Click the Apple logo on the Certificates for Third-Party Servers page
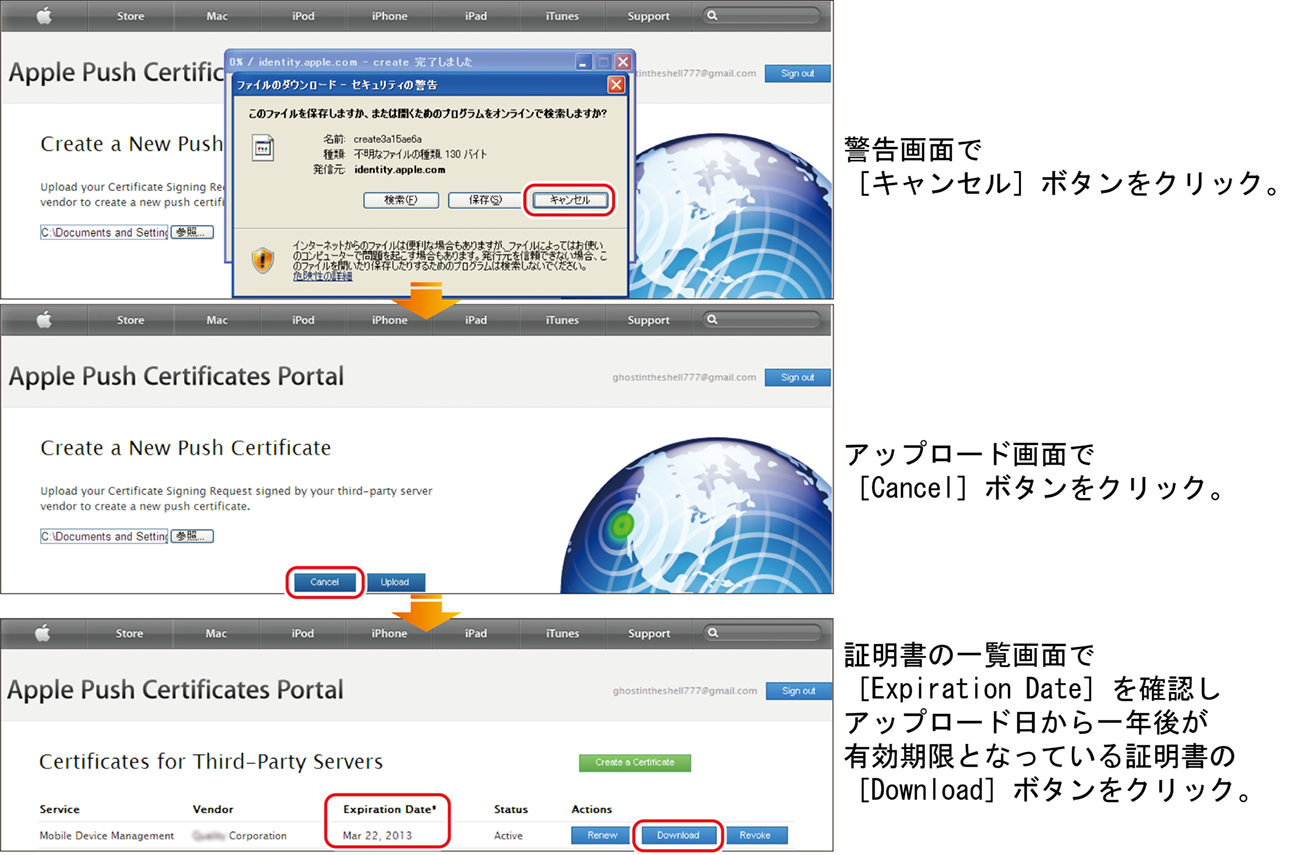This screenshot has height=855, width=1293. pos(44,632)
